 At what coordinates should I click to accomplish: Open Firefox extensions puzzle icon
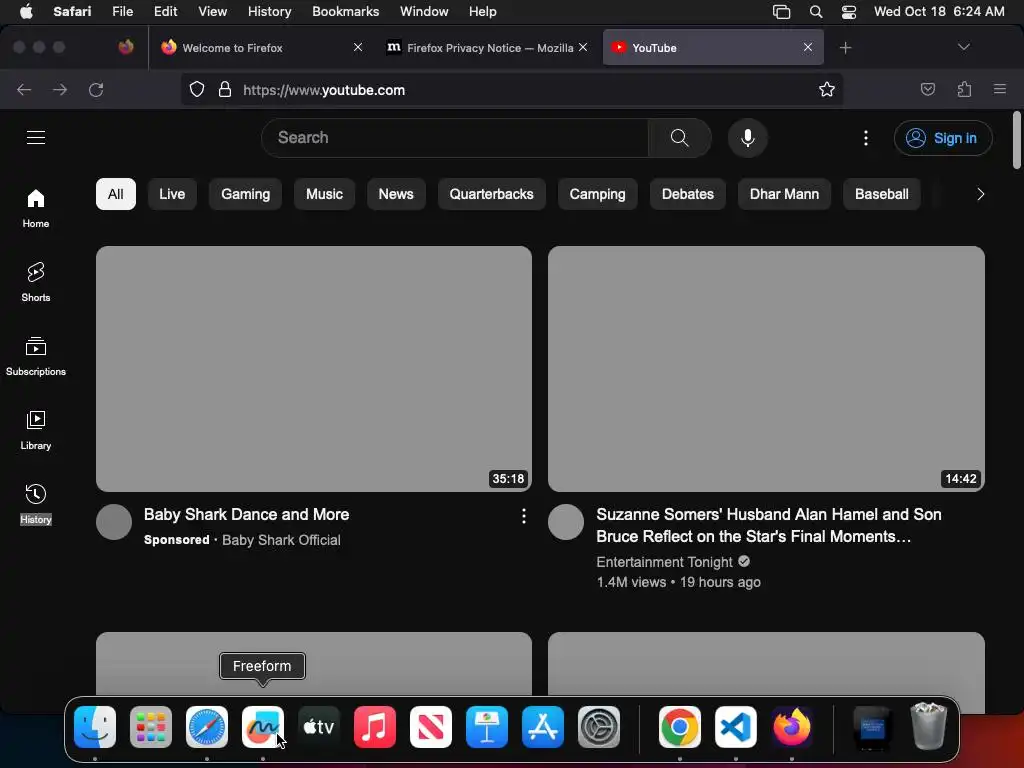click(964, 89)
